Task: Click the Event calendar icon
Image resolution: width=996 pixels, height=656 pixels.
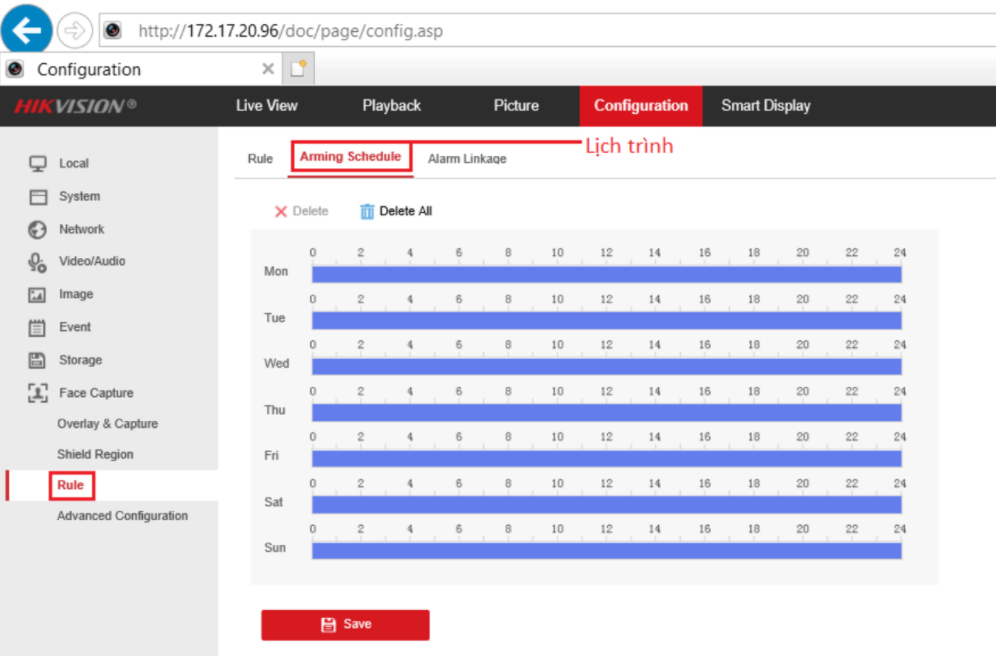Action: click(x=38, y=328)
